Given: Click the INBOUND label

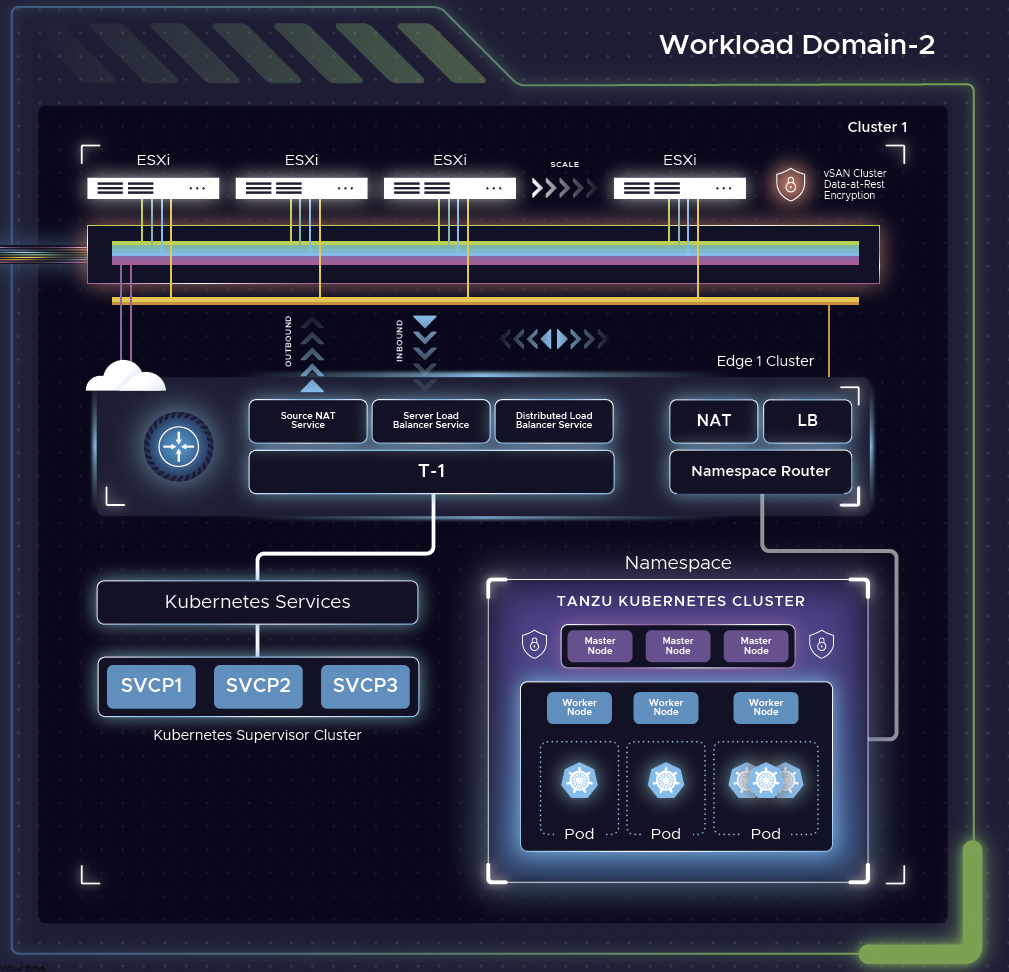Looking at the screenshot, I should (x=399, y=341).
